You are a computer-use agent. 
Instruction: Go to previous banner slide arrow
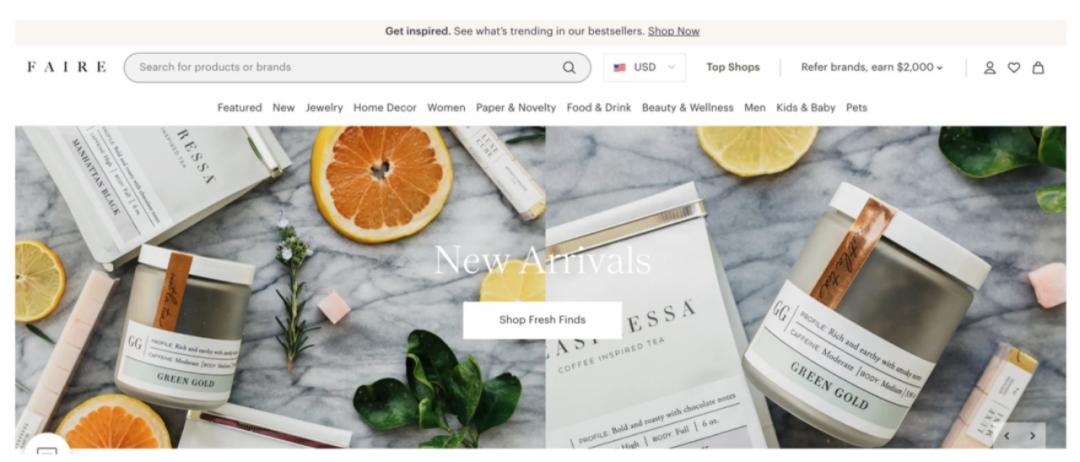tap(1007, 436)
